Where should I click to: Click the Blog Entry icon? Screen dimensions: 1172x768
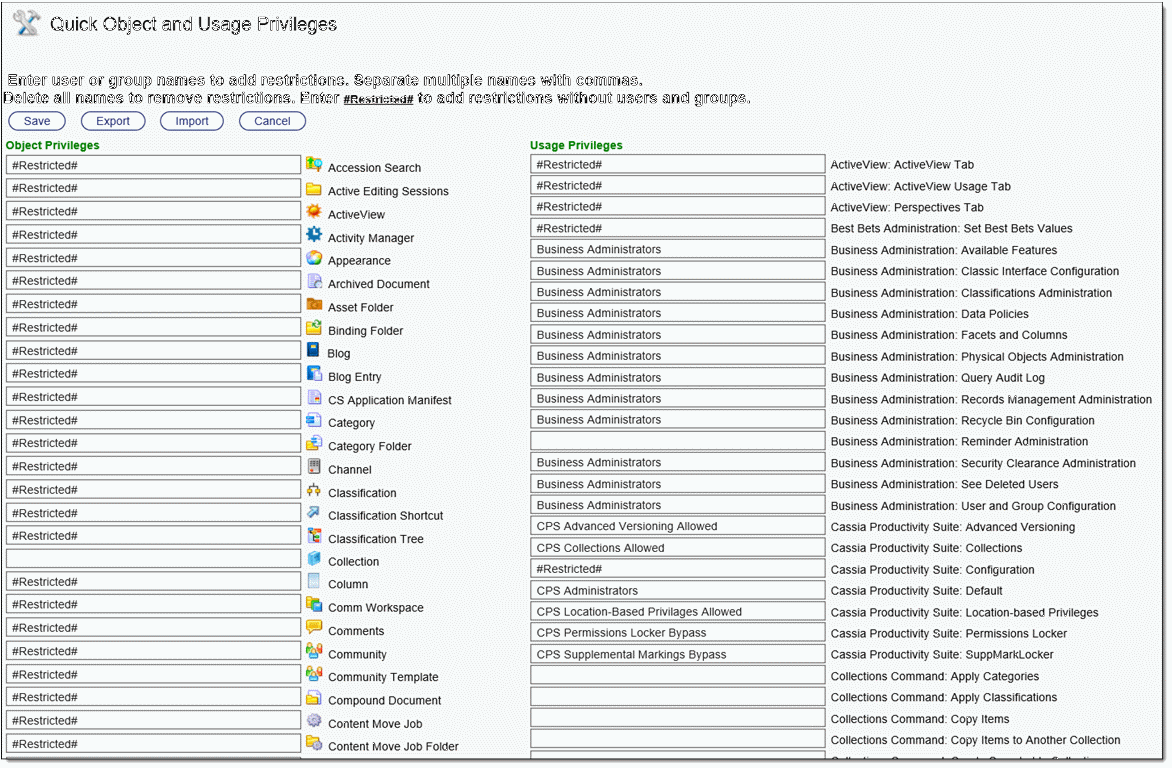click(314, 374)
